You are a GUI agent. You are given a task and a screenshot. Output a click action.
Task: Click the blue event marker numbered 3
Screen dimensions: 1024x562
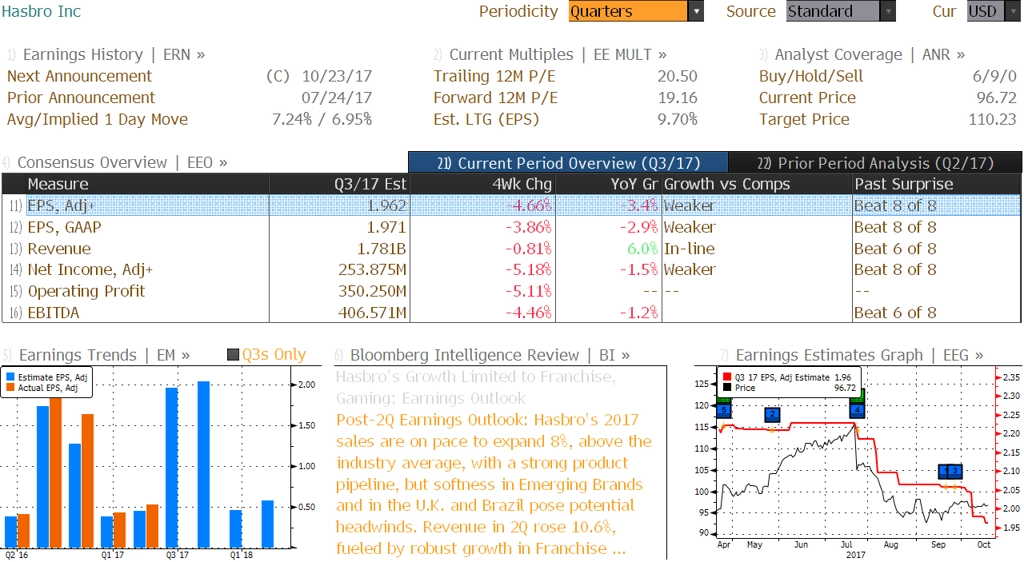pos(955,470)
